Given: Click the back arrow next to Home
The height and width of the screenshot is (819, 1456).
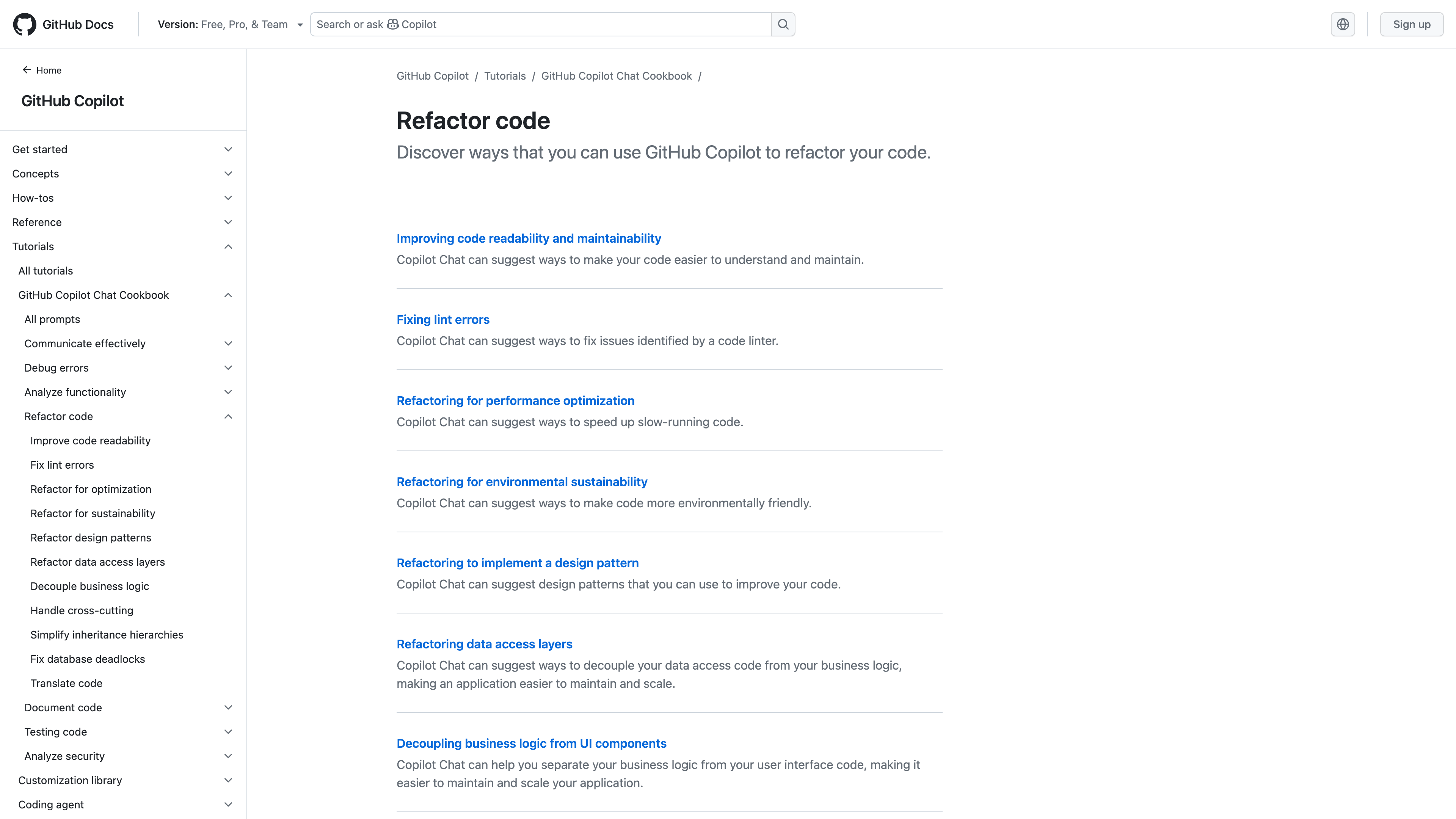Looking at the screenshot, I should pos(27,70).
